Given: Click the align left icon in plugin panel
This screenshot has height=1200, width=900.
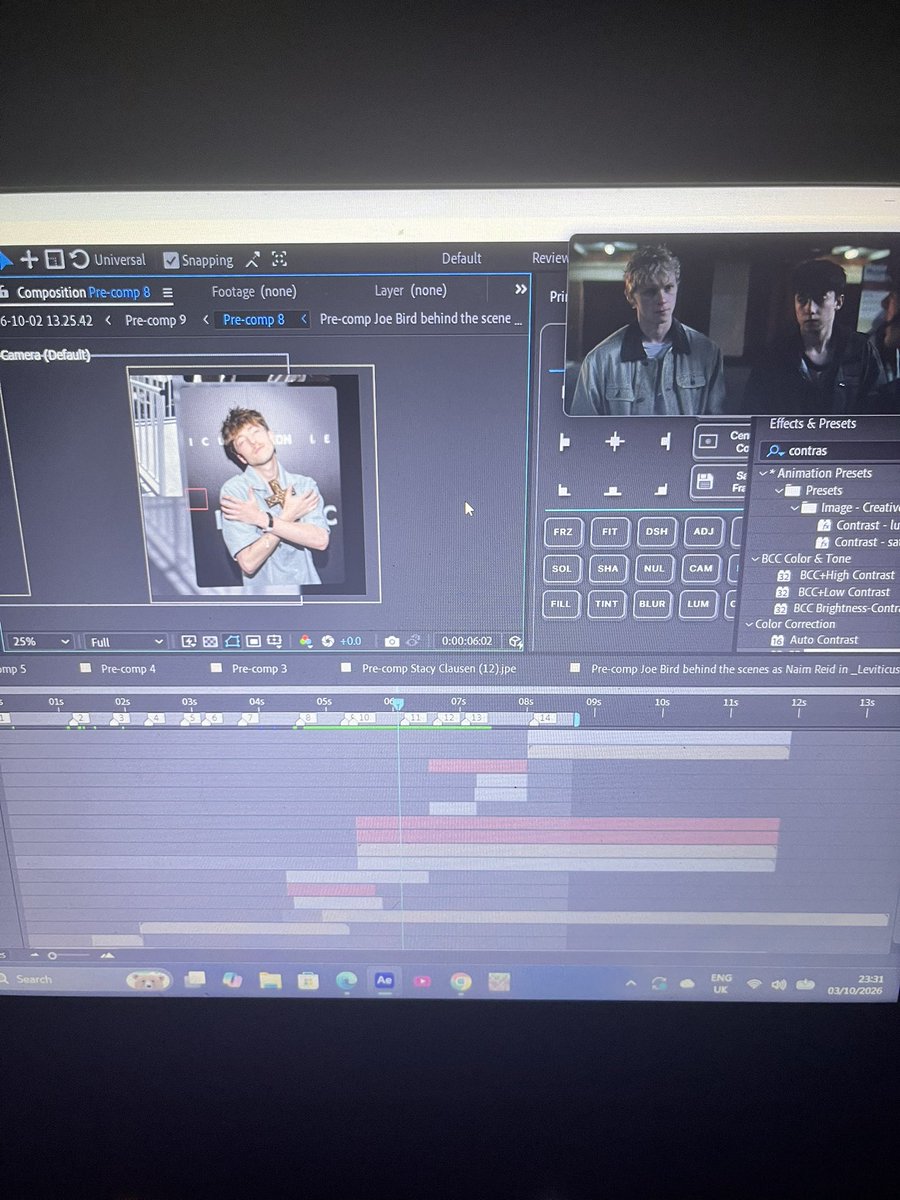Looking at the screenshot, I should (x=564, y=442).
